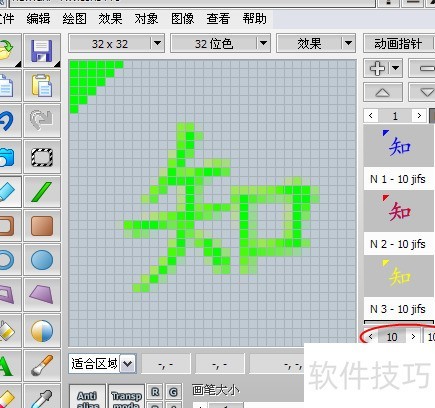
Task: Open the 效果 menu in menu bar
Action: [x=110, y=19]
